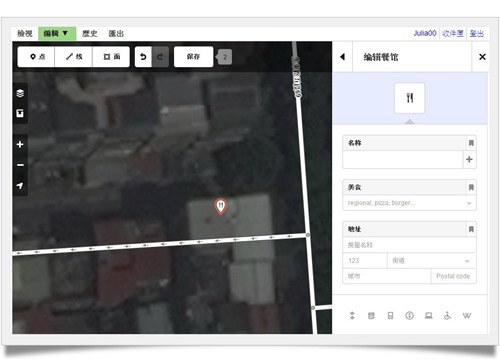The width and height of the screenshot is (500, 362).
Task: Add the phone field icon
Action: tap(390, 315)
